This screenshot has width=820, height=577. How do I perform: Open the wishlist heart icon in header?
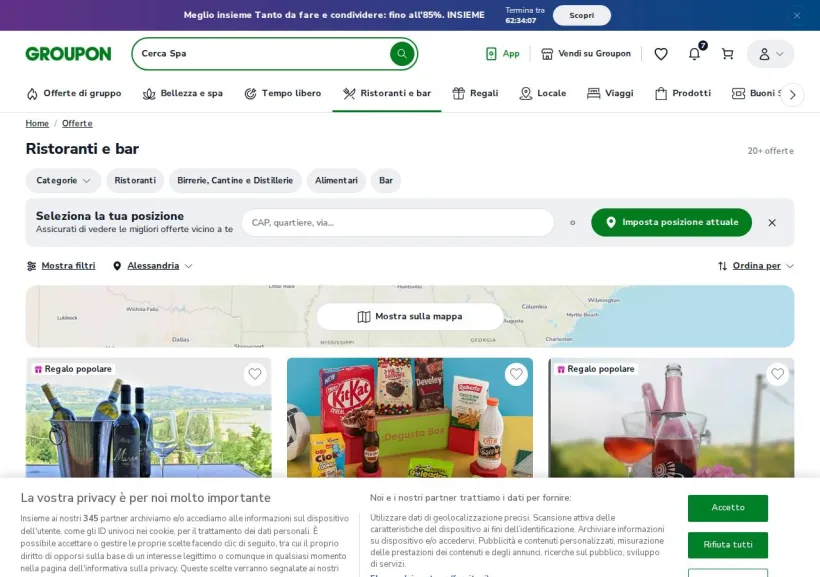pyautogui.click(x=661, y=54)
